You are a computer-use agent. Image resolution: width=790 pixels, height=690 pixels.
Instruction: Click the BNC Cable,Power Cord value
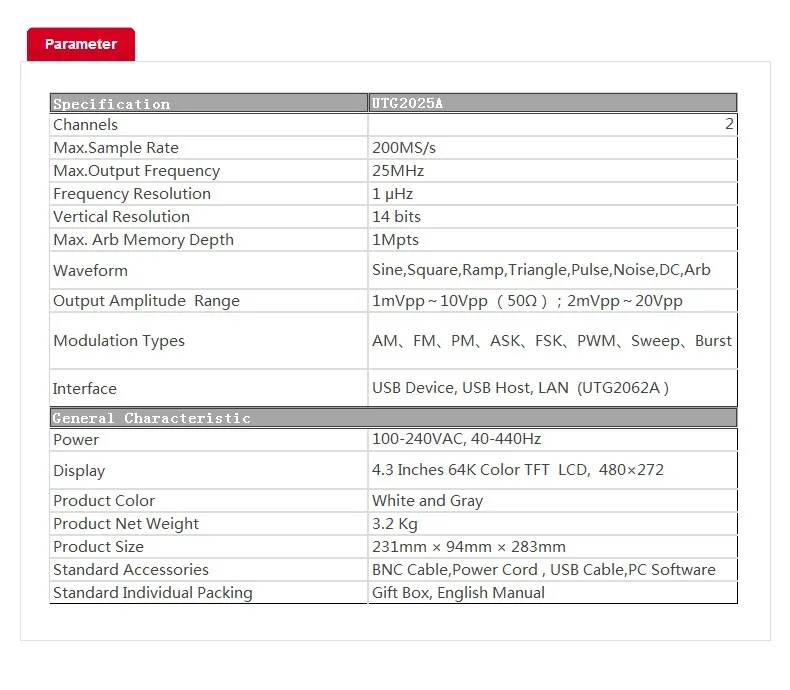(544, 570)
